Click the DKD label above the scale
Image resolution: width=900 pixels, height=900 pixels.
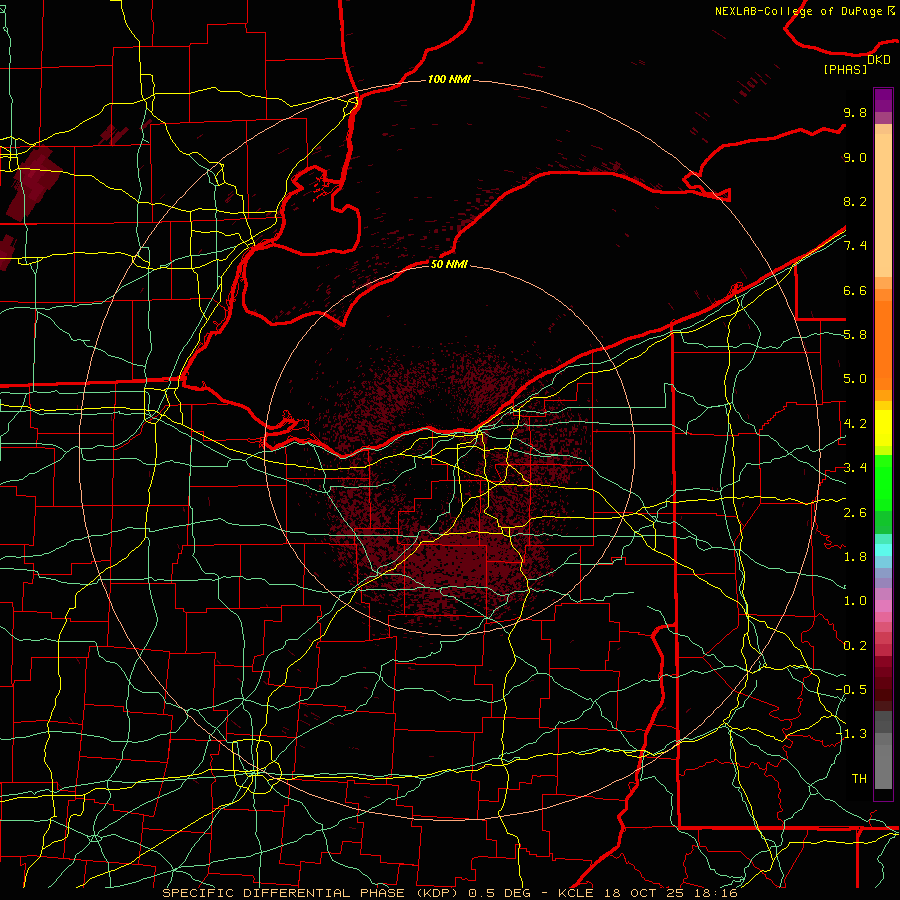click(x=878, y=59)
